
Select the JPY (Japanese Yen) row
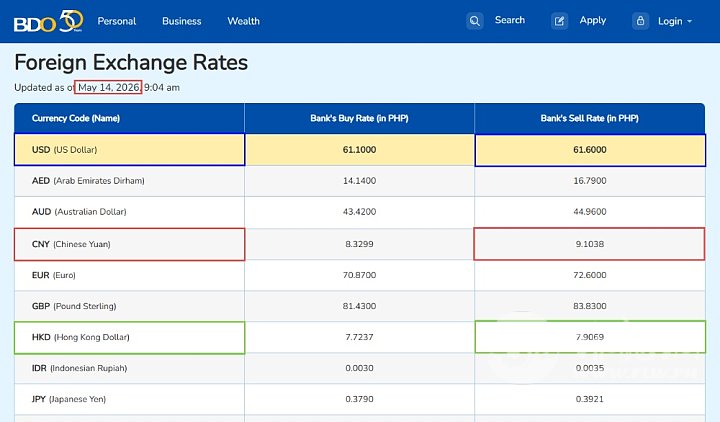point(360,399)
